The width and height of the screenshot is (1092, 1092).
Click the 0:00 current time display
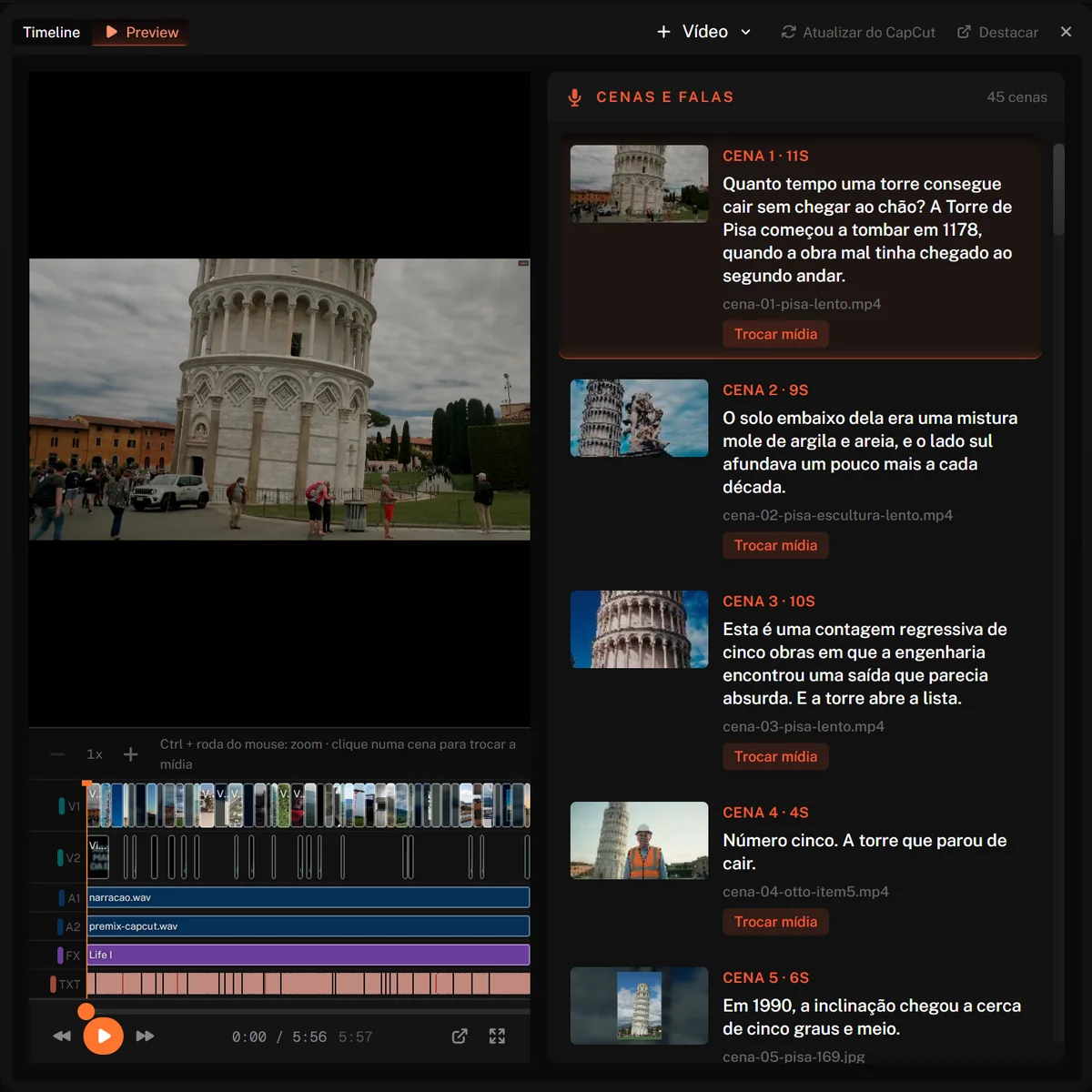(249, 1036)
